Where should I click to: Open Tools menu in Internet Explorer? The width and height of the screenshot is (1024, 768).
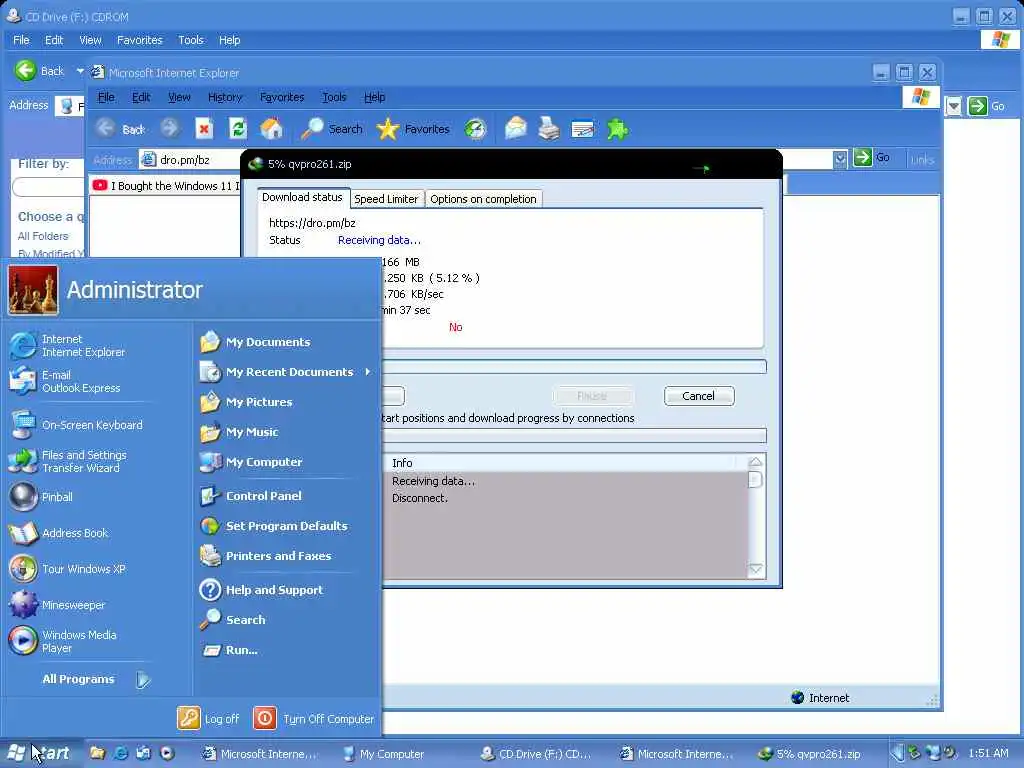(x=334, y=97)
